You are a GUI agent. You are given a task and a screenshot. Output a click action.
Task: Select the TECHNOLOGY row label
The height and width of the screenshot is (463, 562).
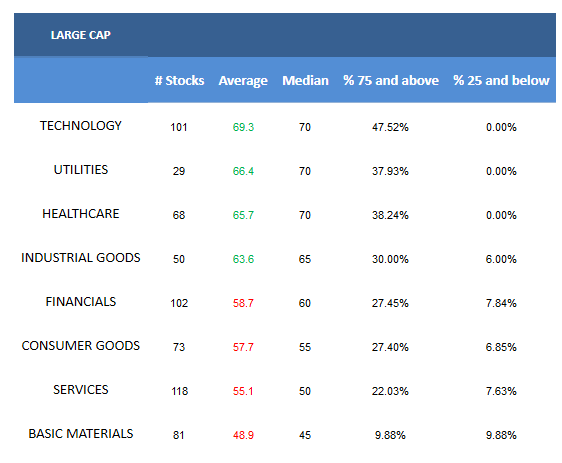pos(81,126)
